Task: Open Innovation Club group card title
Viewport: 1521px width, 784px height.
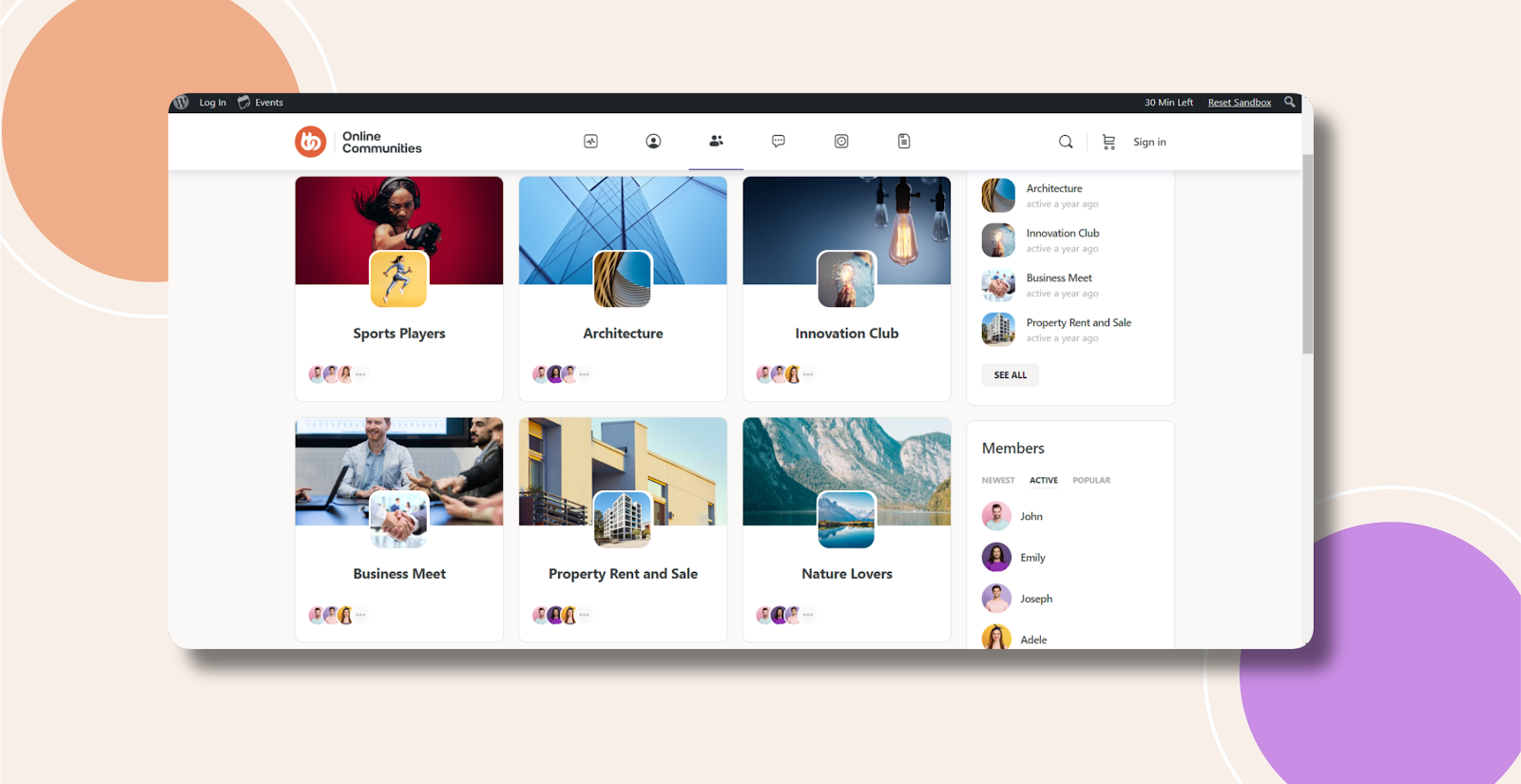Action: (847, 334)
